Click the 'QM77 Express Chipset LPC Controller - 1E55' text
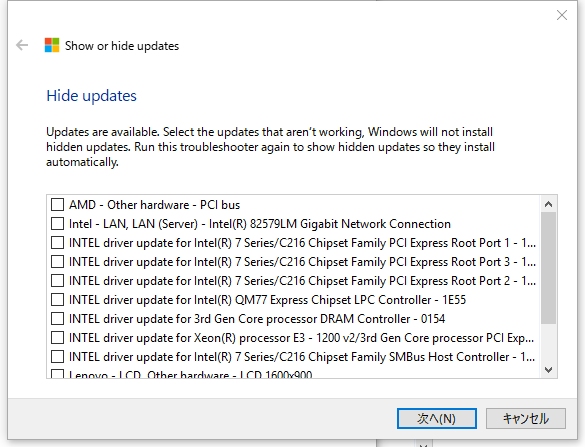 [x=268, y=300]
